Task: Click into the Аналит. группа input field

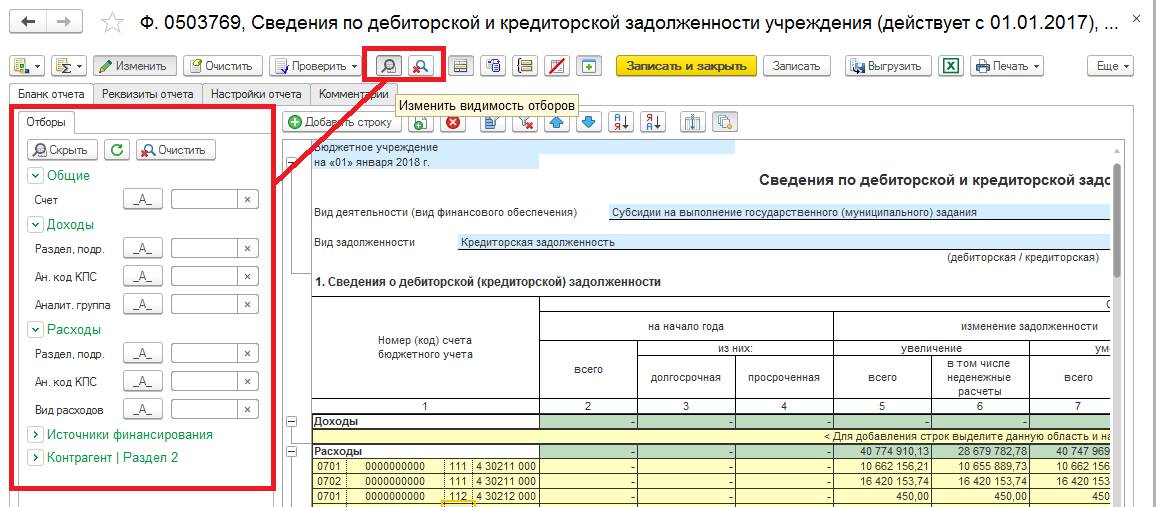Action: (x=204, y=304)
